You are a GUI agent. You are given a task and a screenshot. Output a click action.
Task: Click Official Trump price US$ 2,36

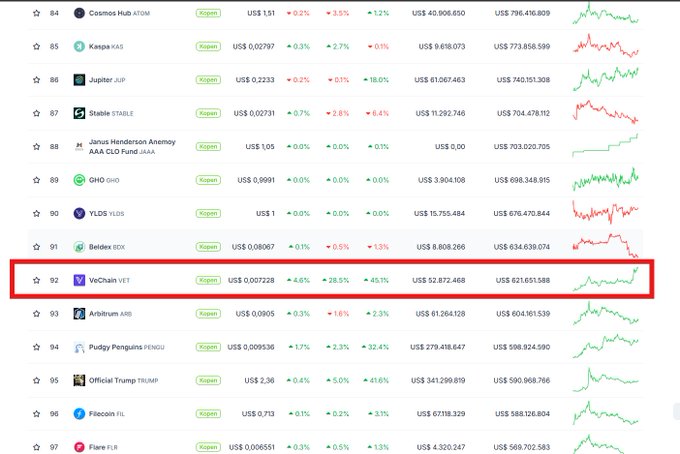259,380
